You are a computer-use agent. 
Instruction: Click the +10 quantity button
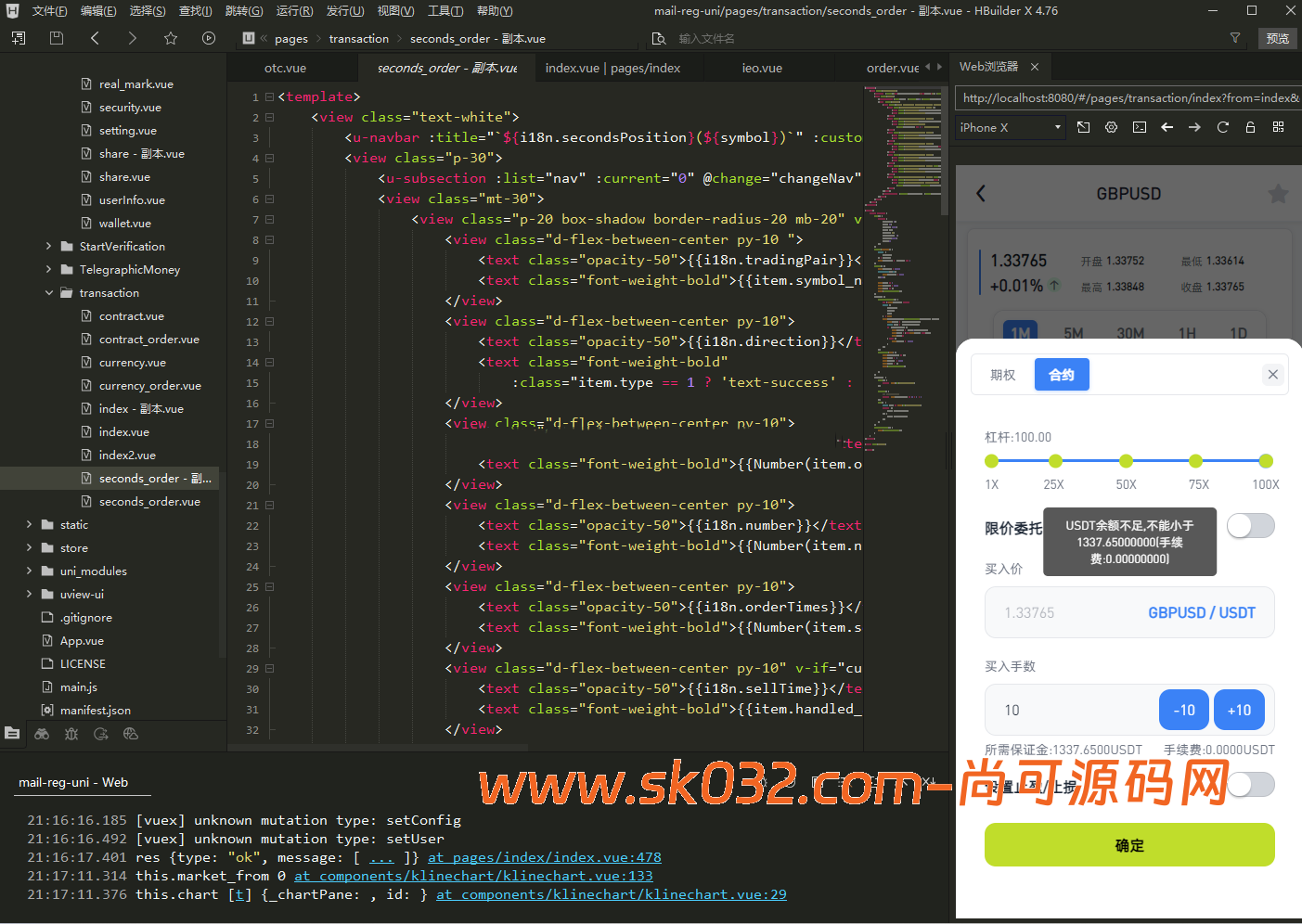[x=1239, y=710]
